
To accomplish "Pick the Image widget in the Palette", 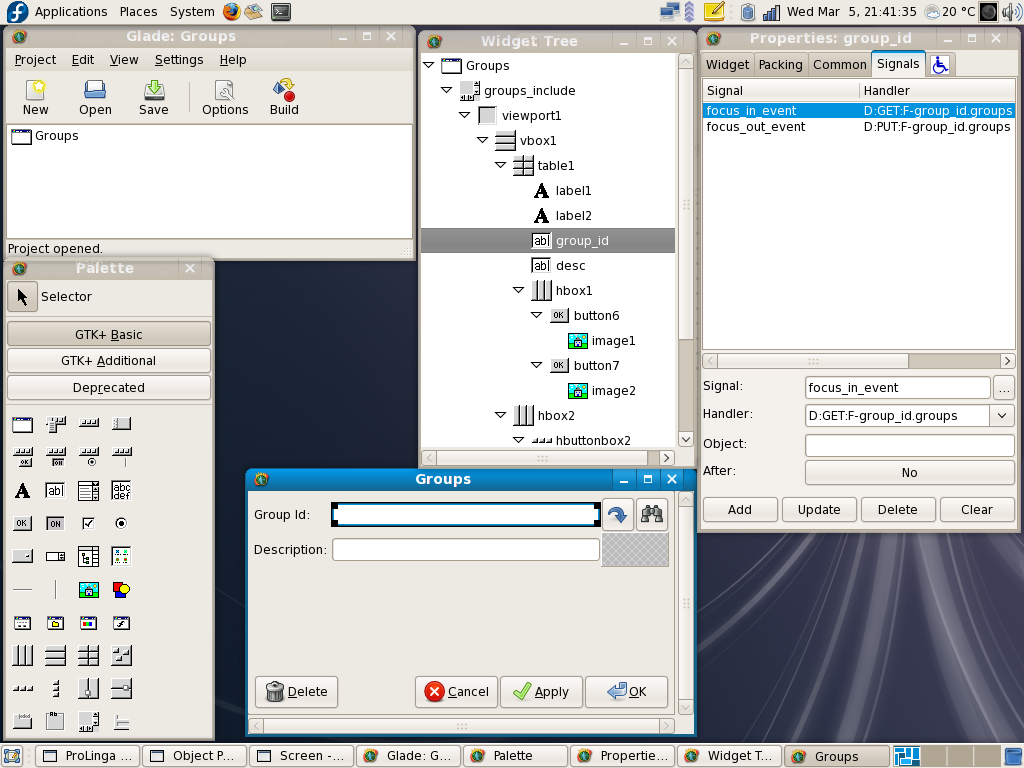I will (89, 590).
